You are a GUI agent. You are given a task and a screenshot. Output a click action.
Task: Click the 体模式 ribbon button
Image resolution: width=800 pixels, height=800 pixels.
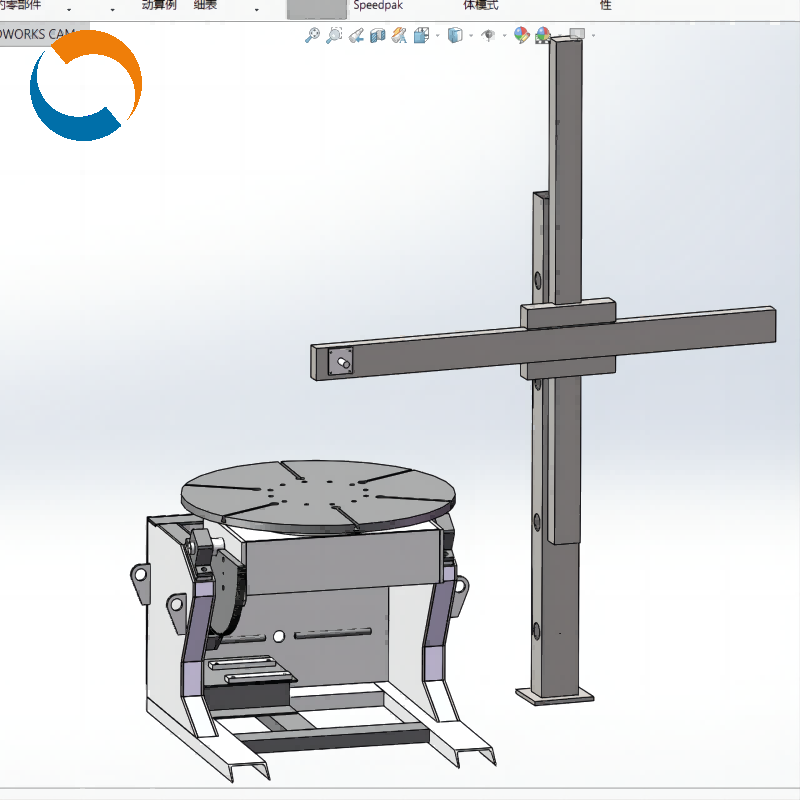[x=480, y=5]
